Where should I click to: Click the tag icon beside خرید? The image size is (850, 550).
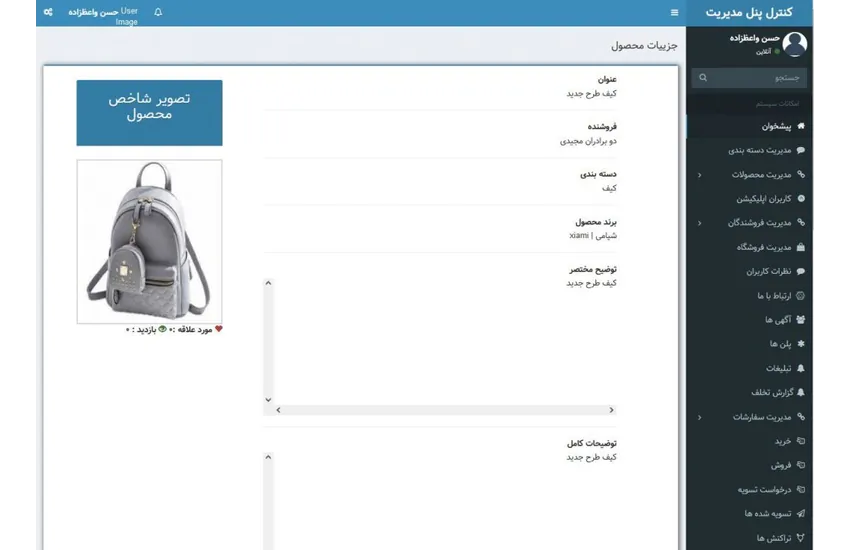801,441
